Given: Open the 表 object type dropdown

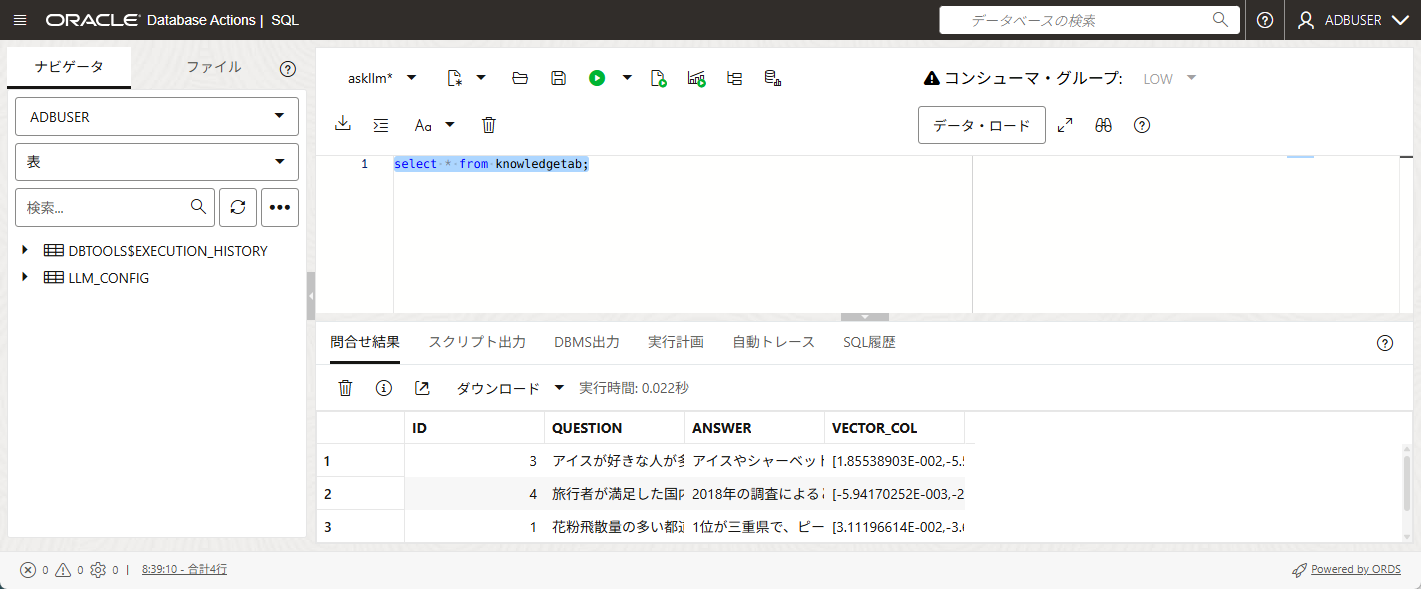Looking at the screenshot, I should tap(157, 162).
